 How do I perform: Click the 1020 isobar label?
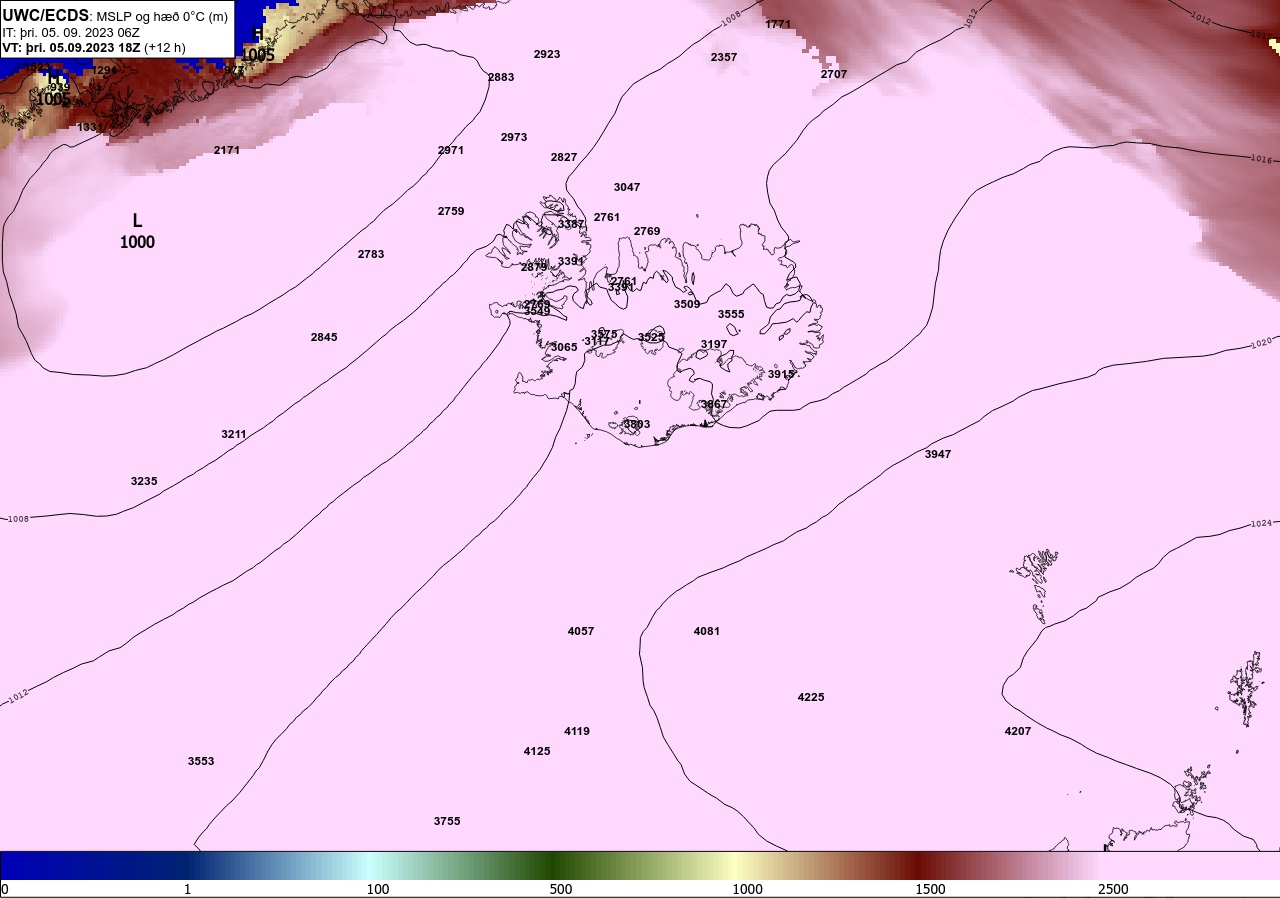tap(1262, 342)
